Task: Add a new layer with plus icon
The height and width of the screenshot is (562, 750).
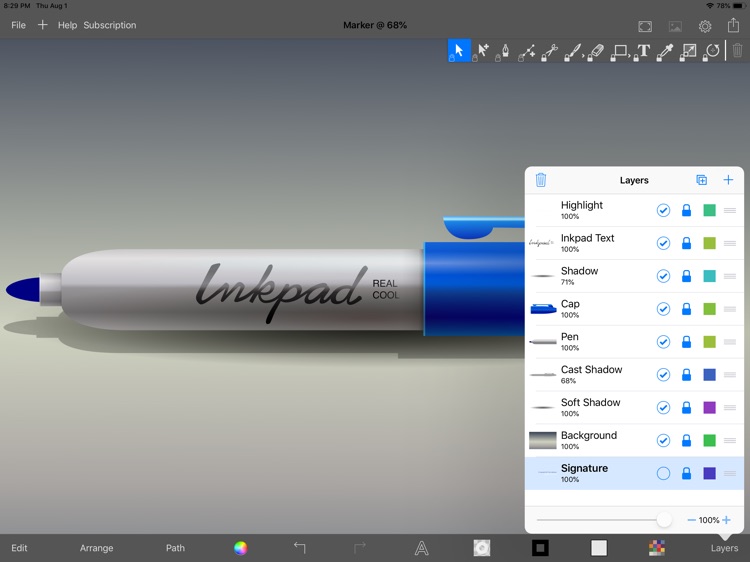Action: pyautogui.click(x=728, y=180)
